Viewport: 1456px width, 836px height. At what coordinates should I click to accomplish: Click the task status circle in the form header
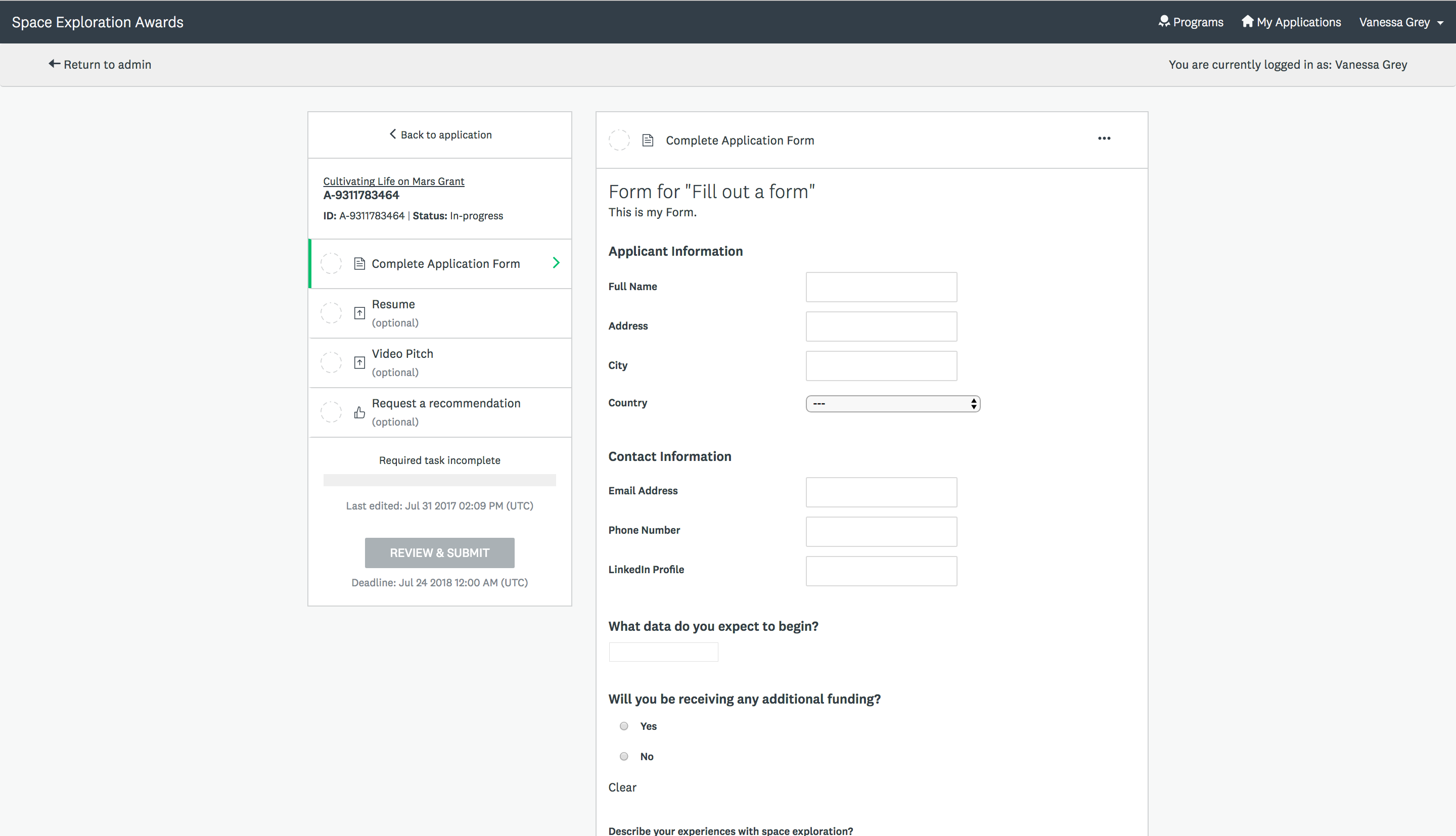(x=619, y=140)
